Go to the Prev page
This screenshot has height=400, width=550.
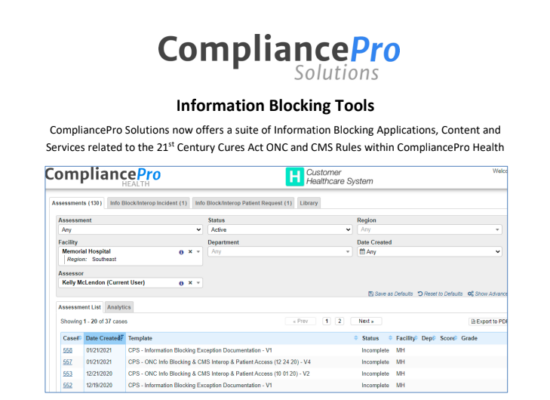coord(300,321)
